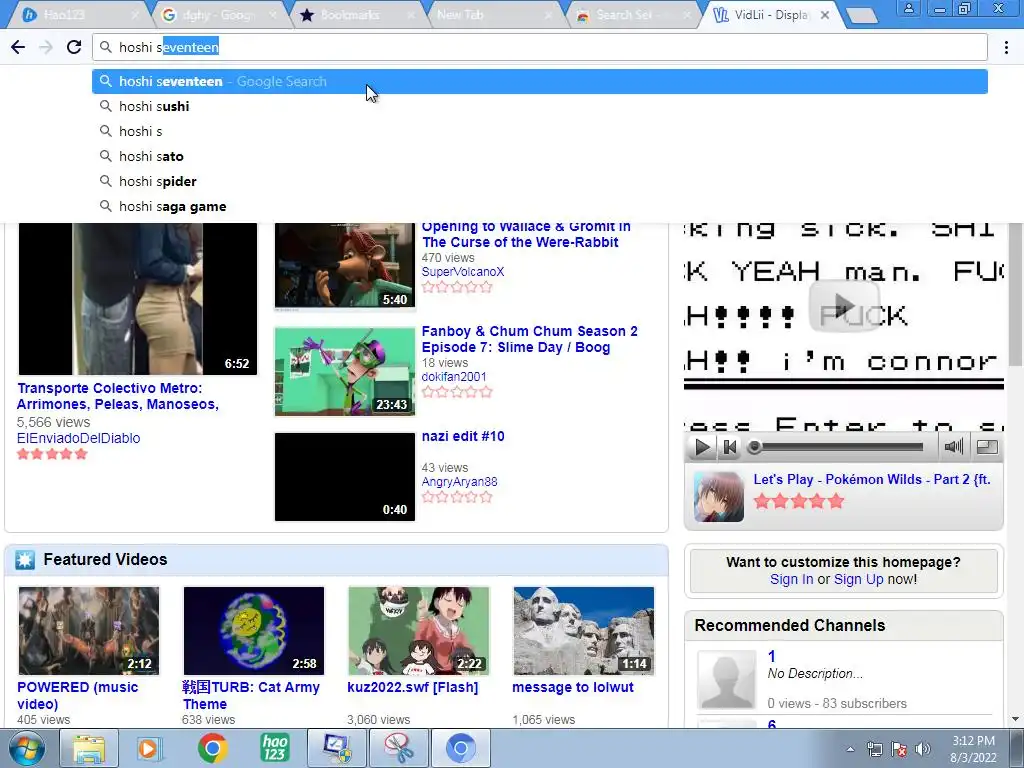1024x768 pixels.
Task: Toggle the player fullscreen icon
Action: 987,447
